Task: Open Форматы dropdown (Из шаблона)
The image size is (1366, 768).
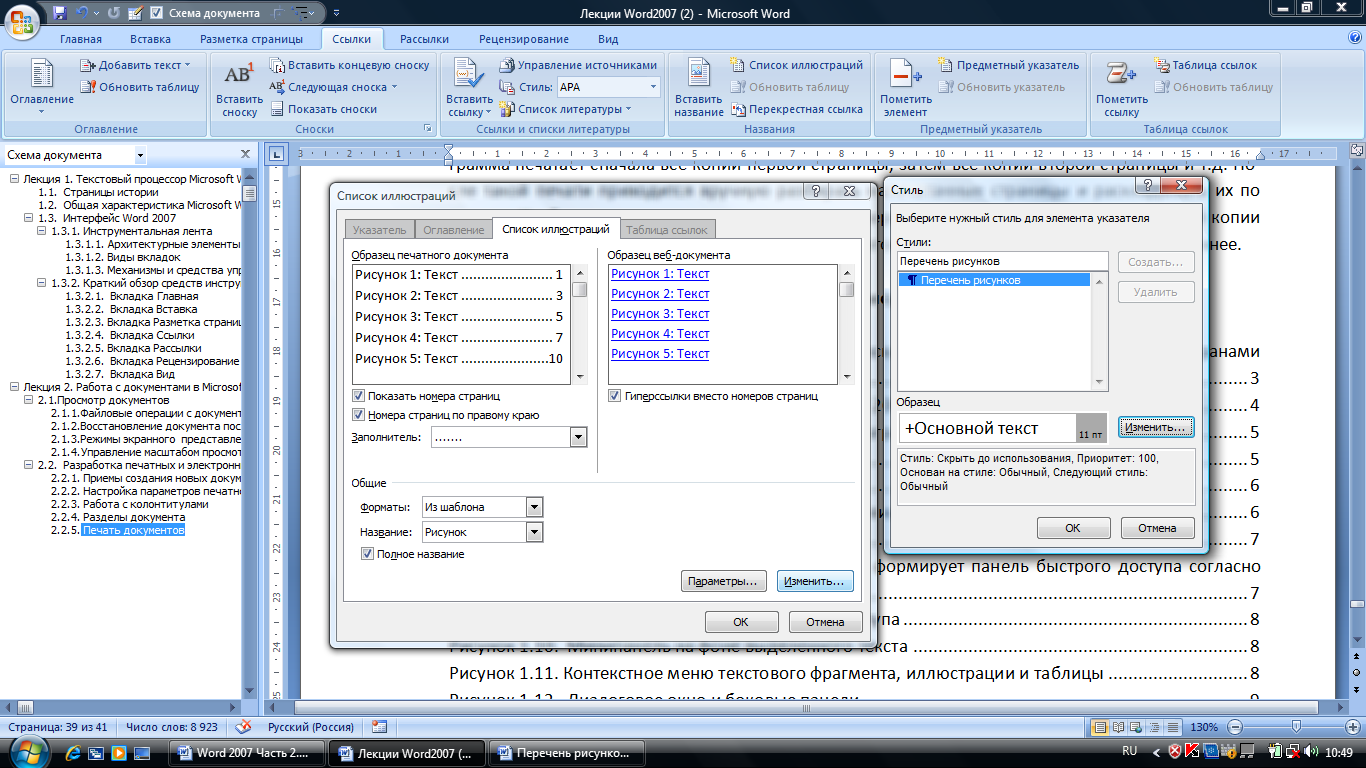Action: pyautogui.click(x=535, y=507)
